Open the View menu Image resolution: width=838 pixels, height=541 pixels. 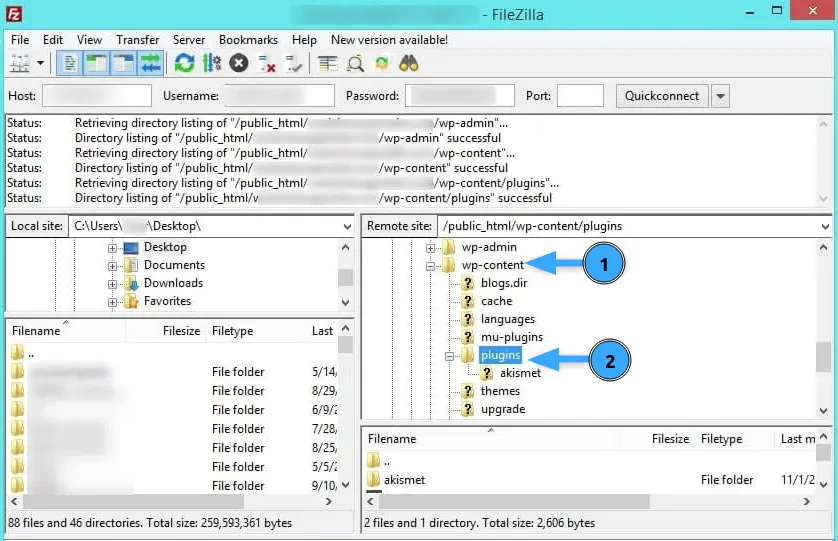click(89, 40)
